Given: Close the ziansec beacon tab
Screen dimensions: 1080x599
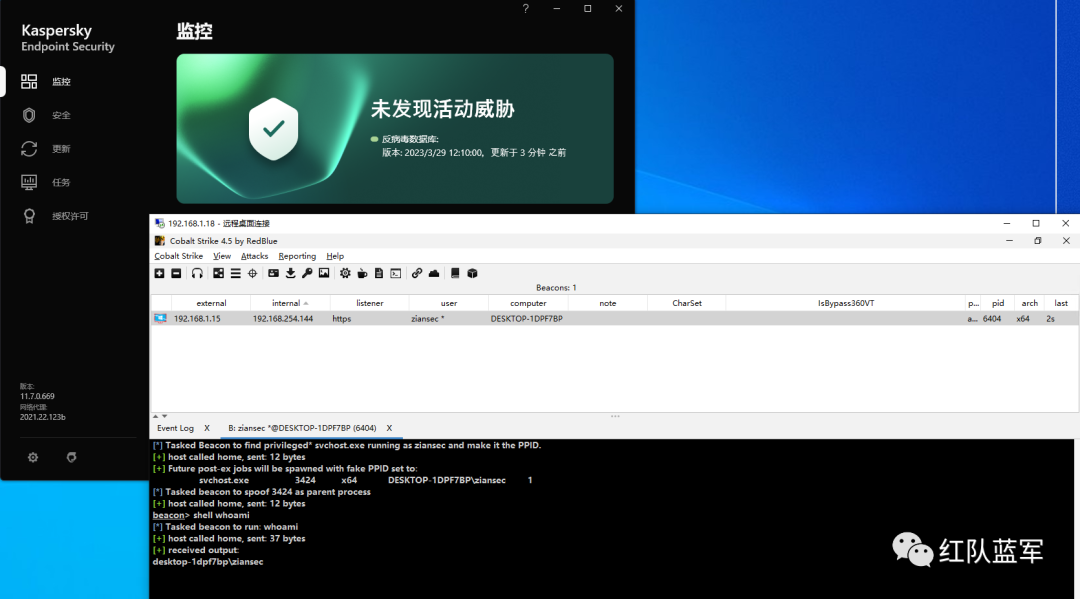Looking at the screenshot, I should point(389,428).
